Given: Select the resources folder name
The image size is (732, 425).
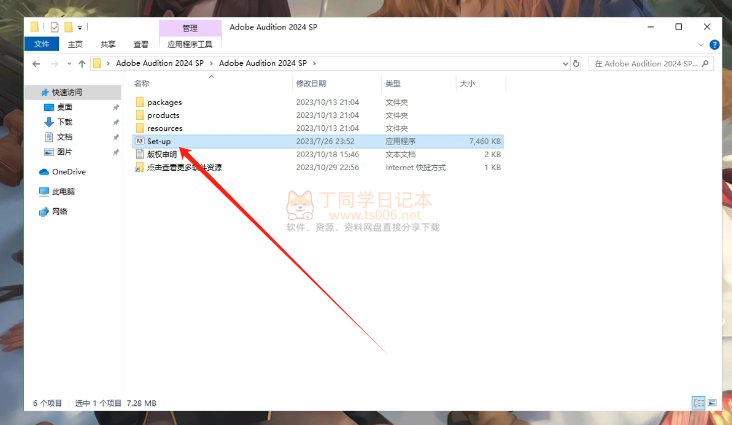Looking at the screenshot, I should tap(165, 128).
